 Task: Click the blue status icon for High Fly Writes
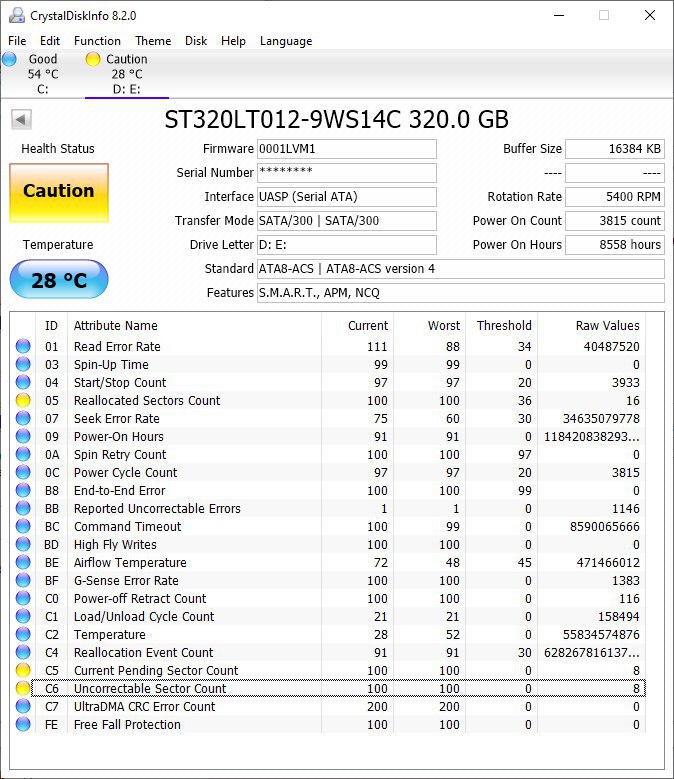click(x=23, y=544)
